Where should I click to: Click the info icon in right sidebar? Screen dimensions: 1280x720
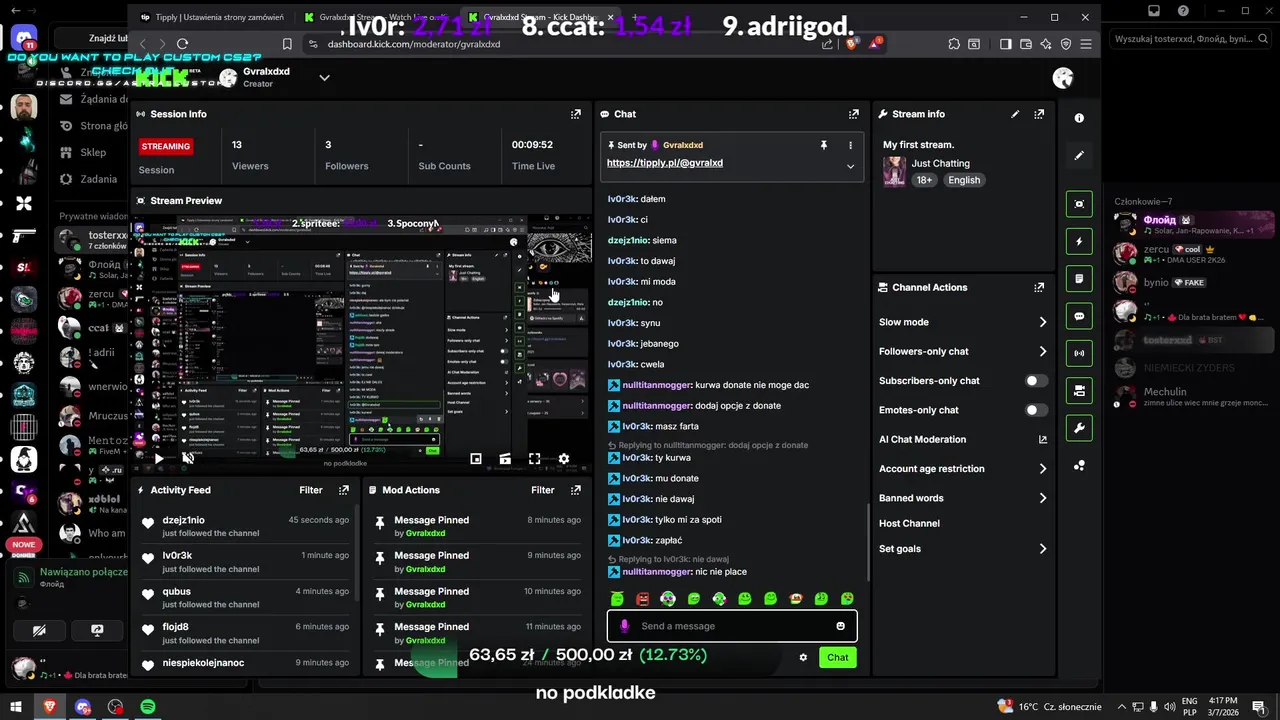click(1079, 118)
